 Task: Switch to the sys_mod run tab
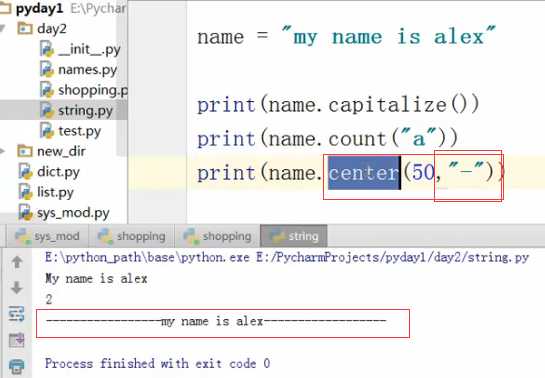click(48, 236)
